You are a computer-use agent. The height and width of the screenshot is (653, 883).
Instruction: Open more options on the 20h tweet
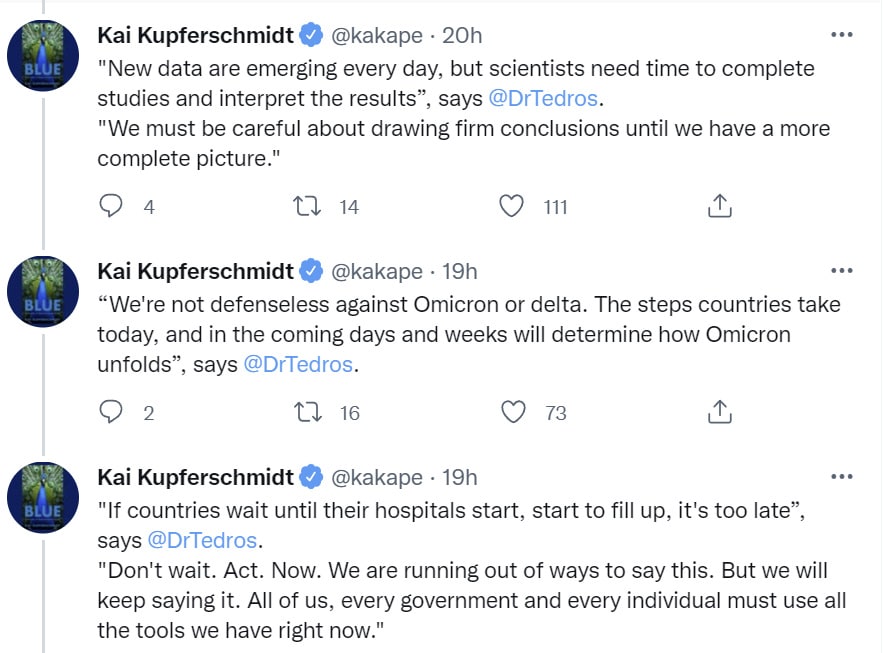point(842,35)
